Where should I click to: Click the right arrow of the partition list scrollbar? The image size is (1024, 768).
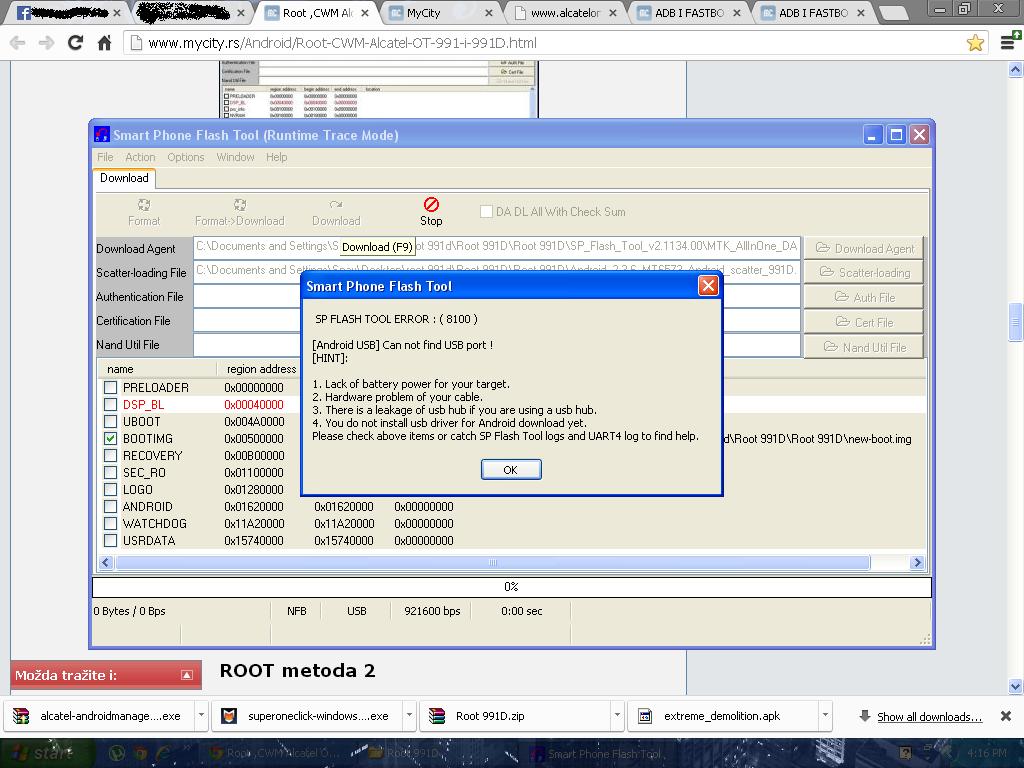coord(917,562)
